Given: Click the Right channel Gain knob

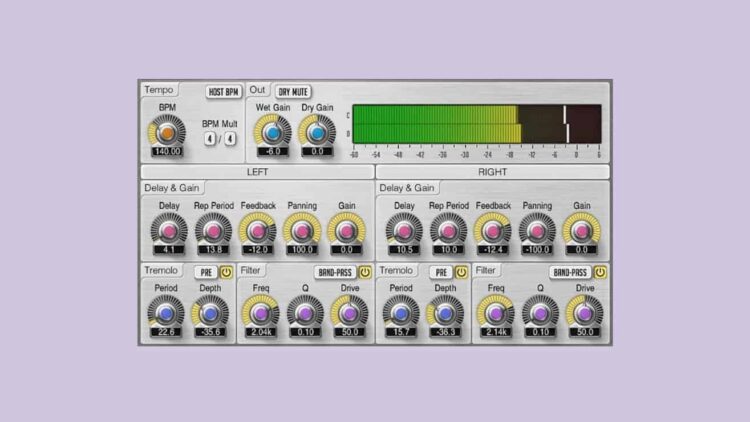Looking at the screenshot, I should 581,231.
